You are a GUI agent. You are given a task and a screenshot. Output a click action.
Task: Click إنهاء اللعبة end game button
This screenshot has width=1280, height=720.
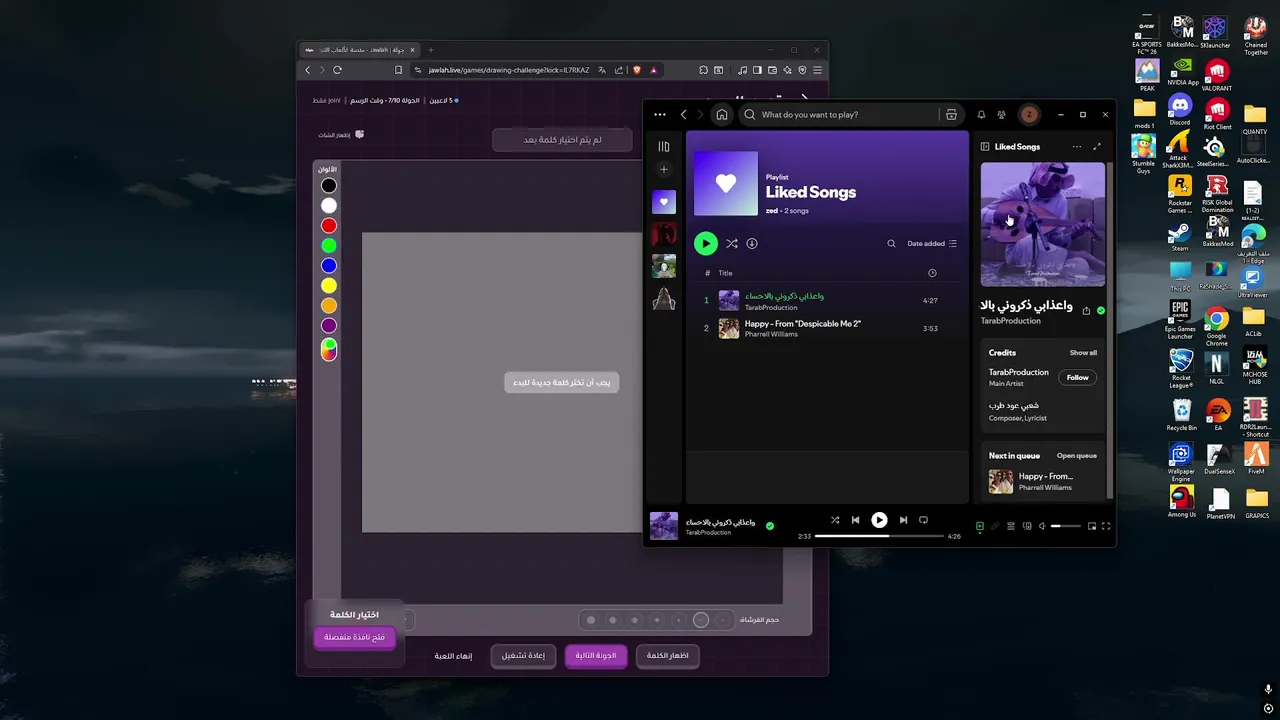453,656
